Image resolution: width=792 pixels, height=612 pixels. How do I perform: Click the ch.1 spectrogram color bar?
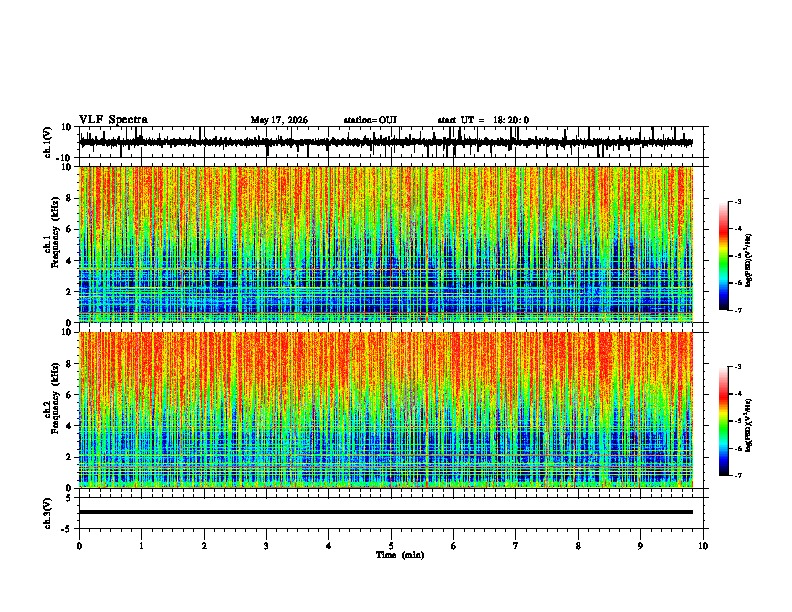click(x=724, y=256)
